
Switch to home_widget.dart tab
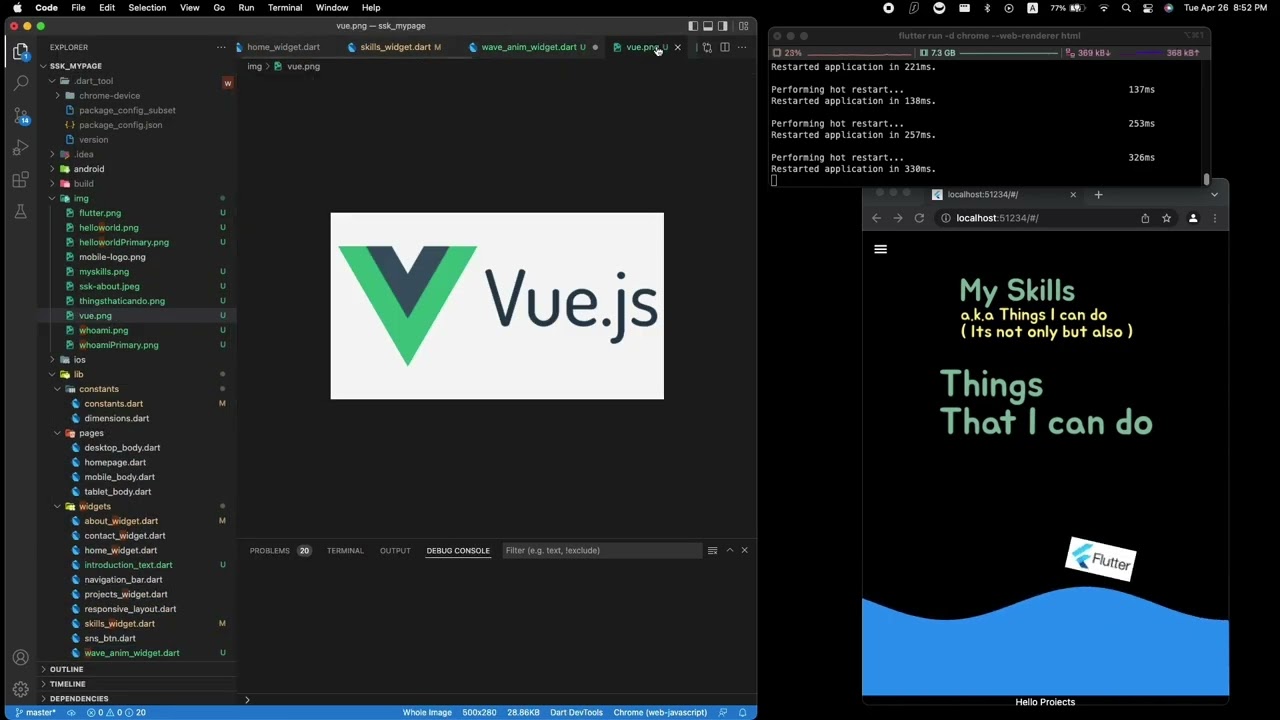point(283,47)
